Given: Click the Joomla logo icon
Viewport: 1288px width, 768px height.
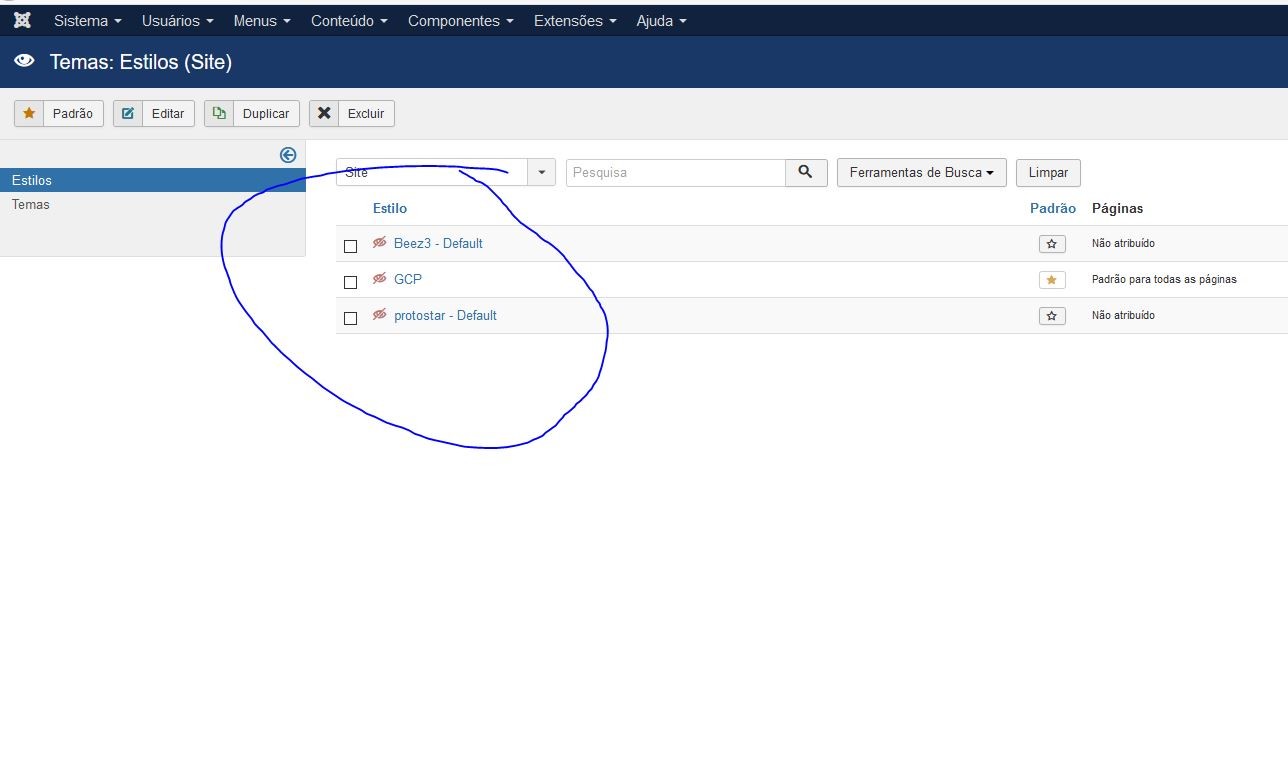Looking at the screenshot, I should point(22,20).
